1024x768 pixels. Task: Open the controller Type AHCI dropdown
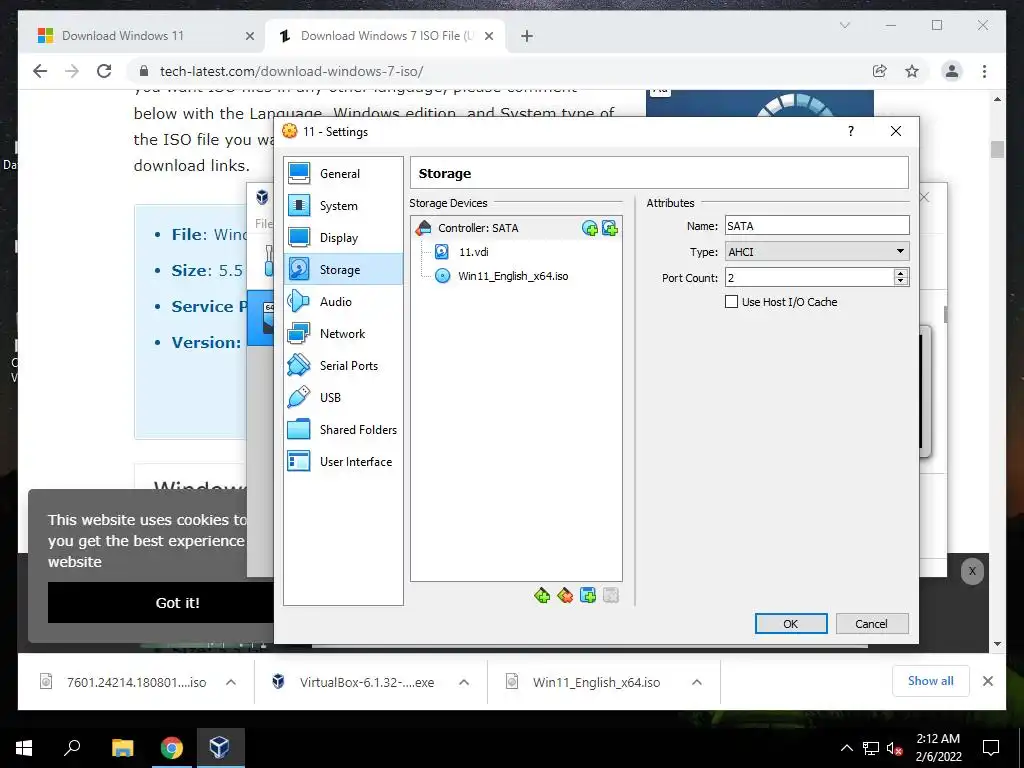coord(817,251)
